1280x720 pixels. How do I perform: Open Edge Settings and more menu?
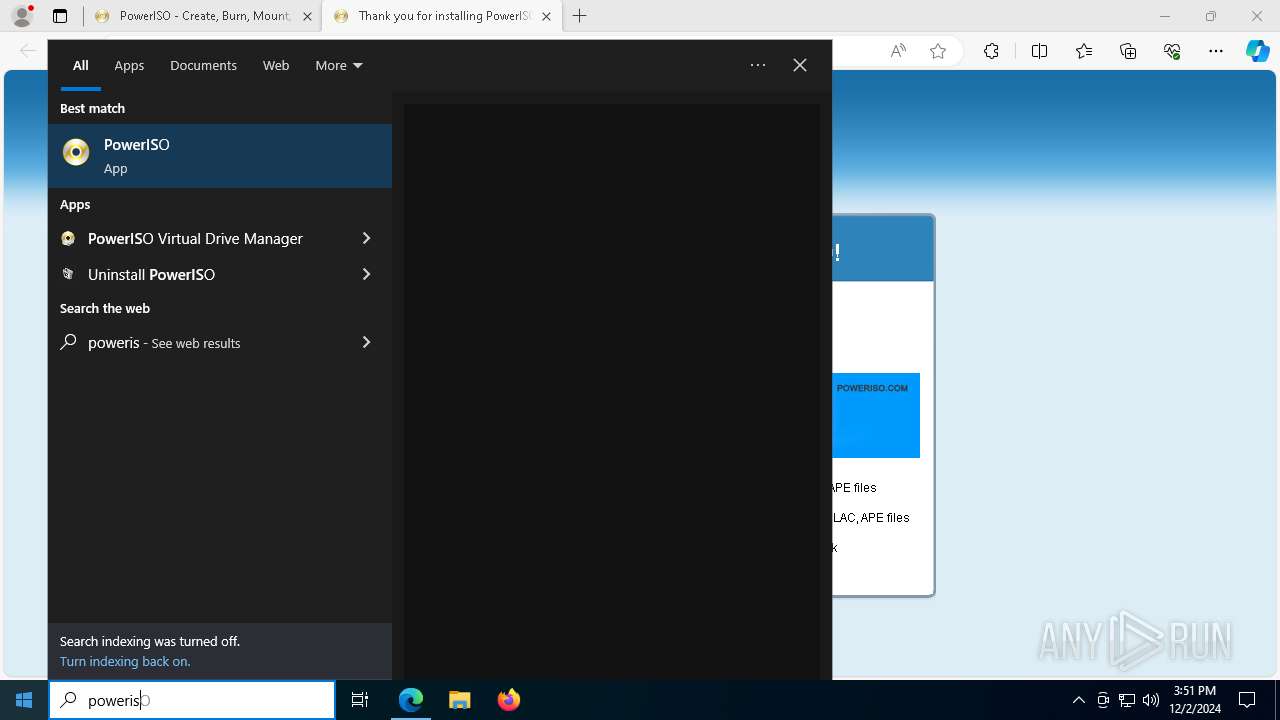[1216, 51]
